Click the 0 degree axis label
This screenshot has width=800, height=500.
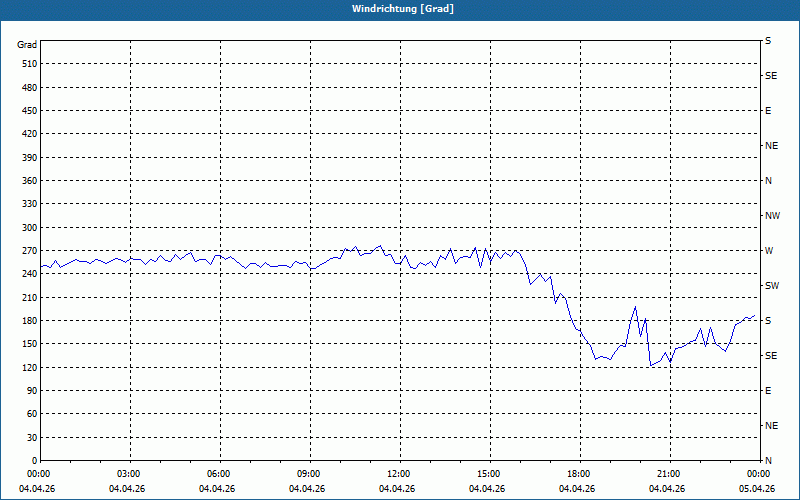[35, 461]
